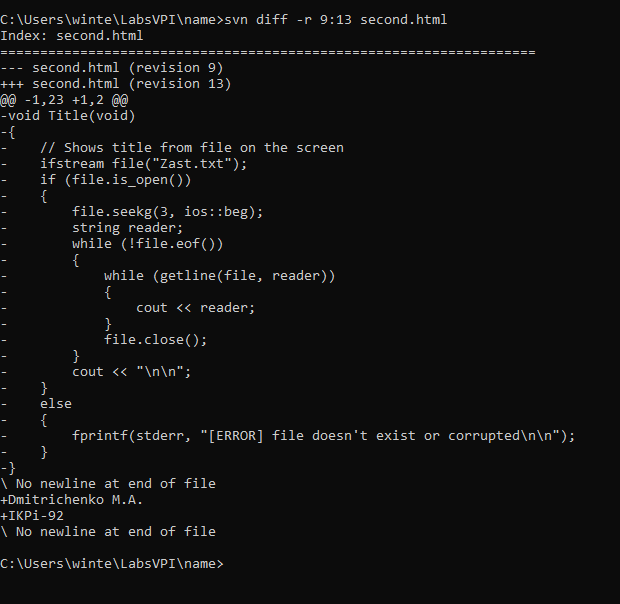Click the added '+Dmitrichenko M.A.' line
620x604 pixels.
click(x=72, y=500)
